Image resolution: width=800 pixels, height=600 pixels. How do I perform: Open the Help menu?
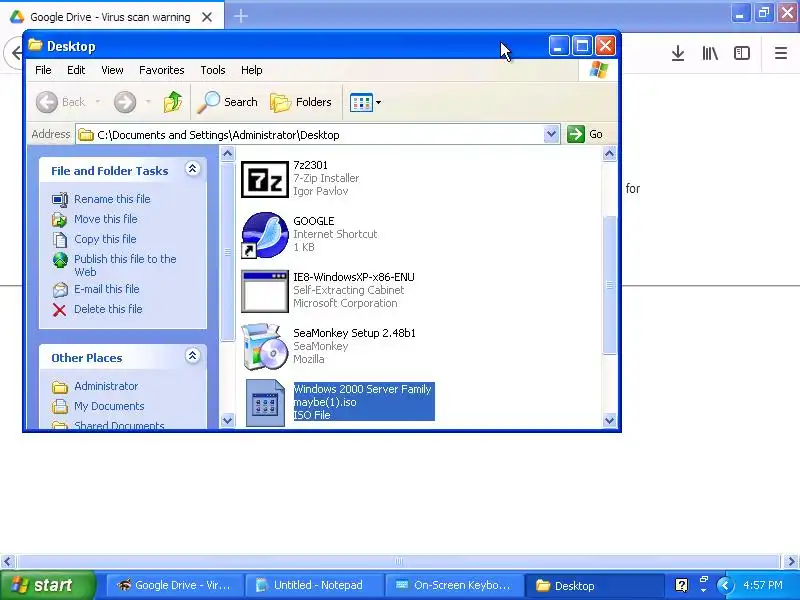coord(252,70)
